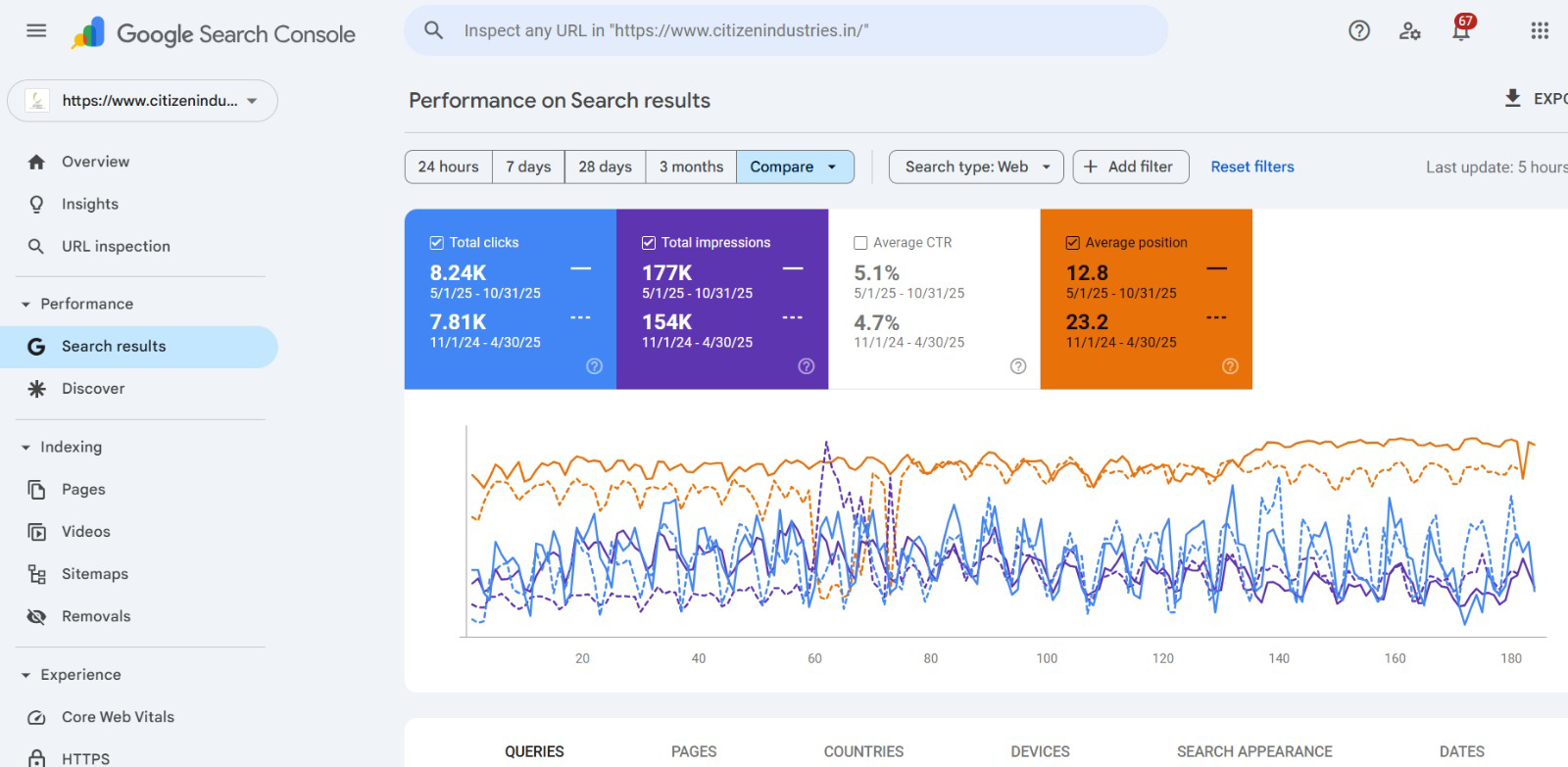Open help tooltip on Average position card
Image resolution: width=1568 pixels, height=767 pixels.
(1230, 366)
